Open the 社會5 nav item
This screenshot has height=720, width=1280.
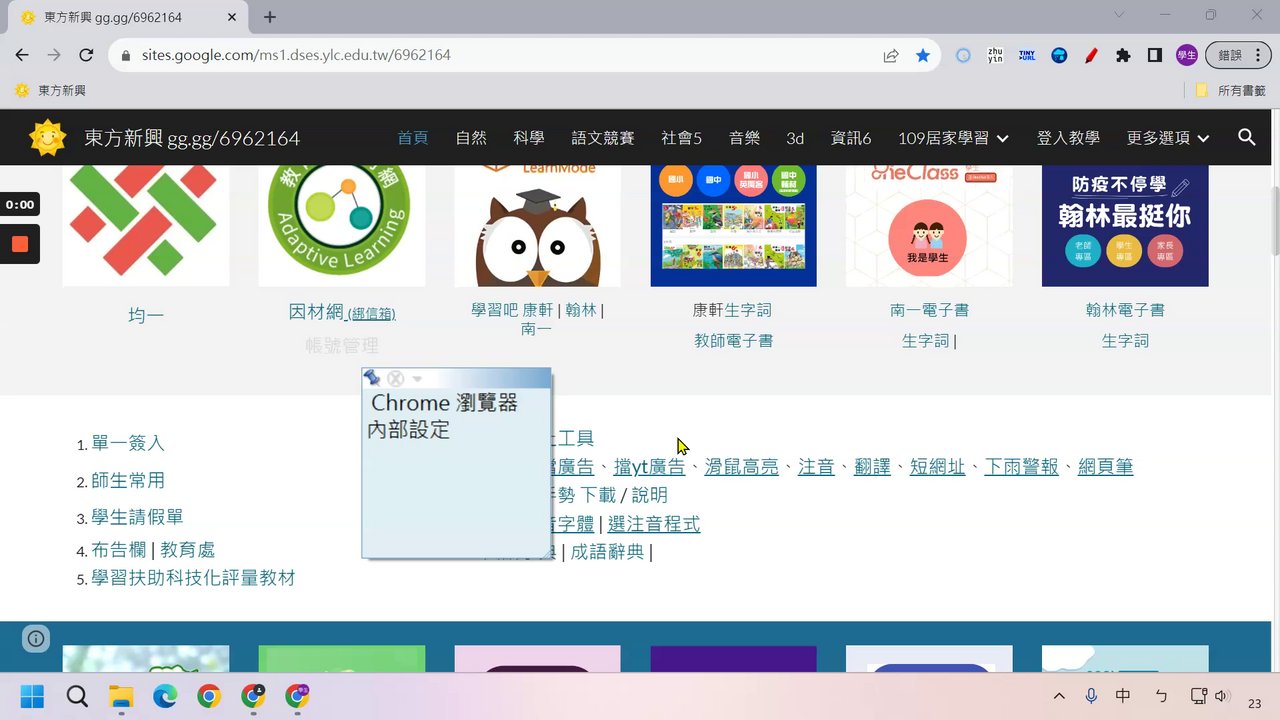point(682,138)
